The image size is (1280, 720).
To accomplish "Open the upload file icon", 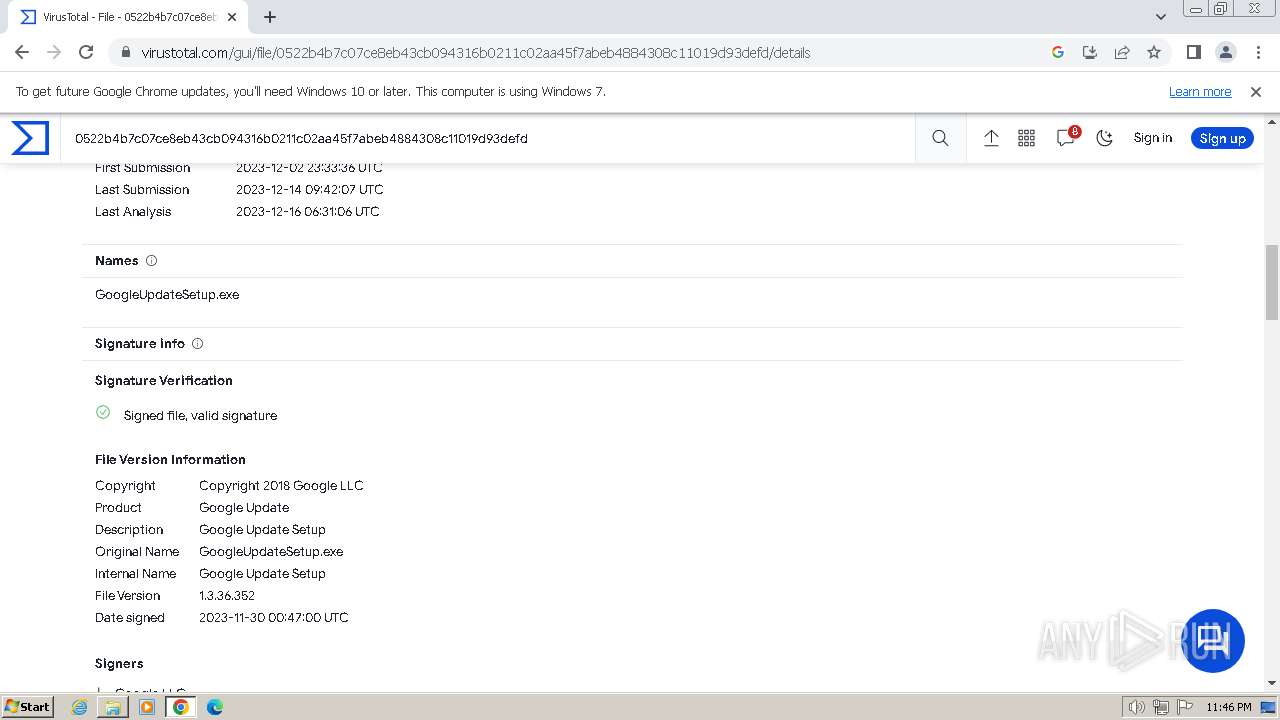I will coord(991,138).
